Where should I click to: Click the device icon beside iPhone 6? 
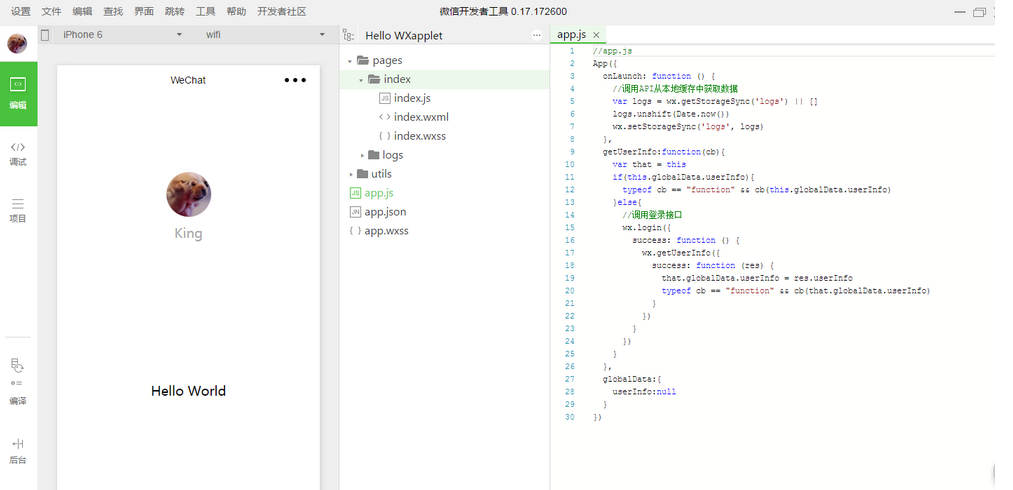pos(45,35)
